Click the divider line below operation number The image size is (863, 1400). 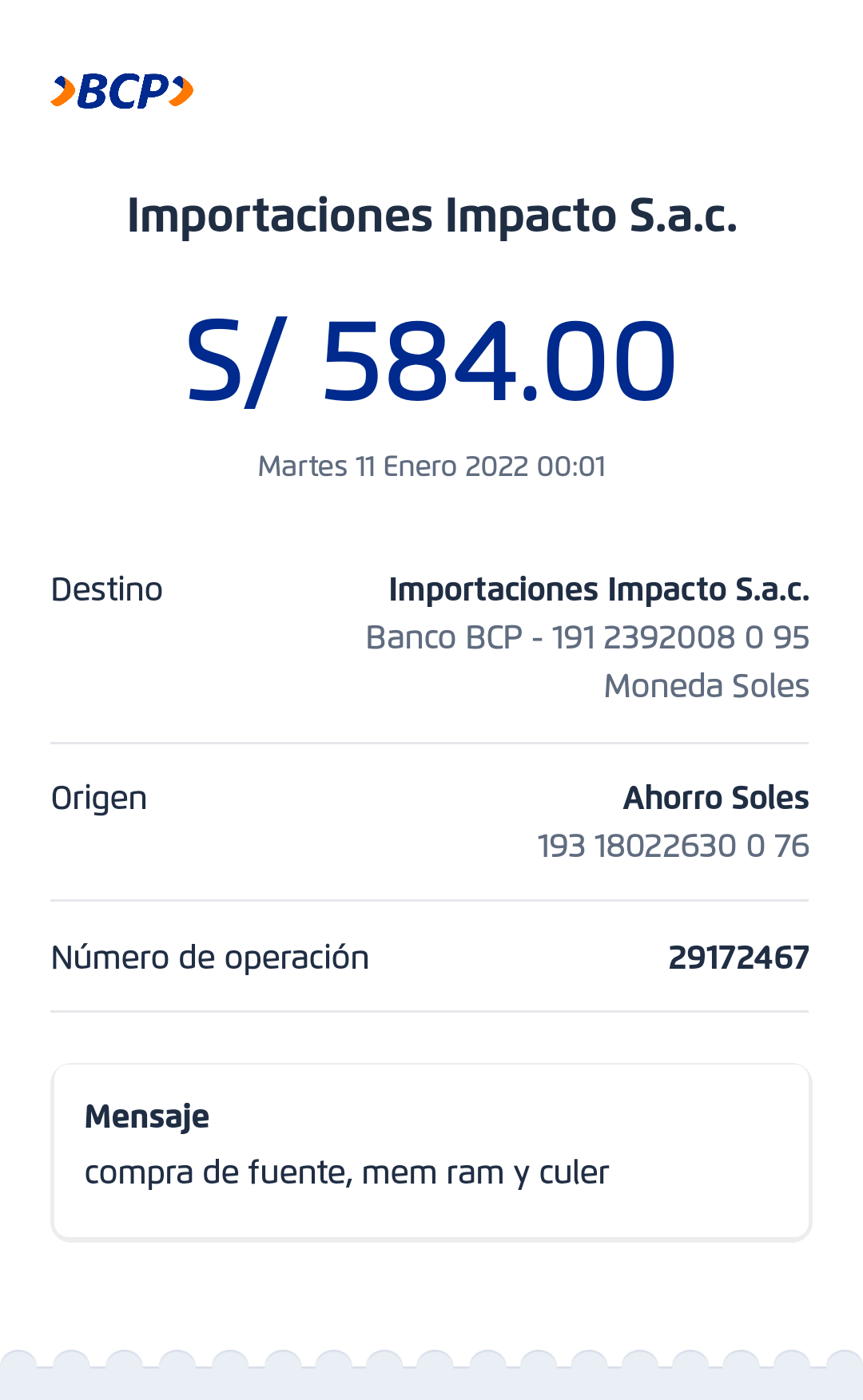pyautogui.click(x=430, y=1011)
